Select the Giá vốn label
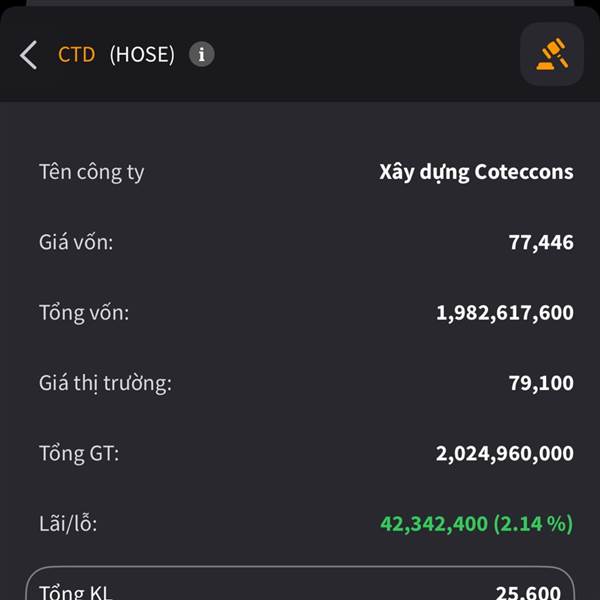The height and width of the screenshot is (600, 600). (x=76, y=242)
